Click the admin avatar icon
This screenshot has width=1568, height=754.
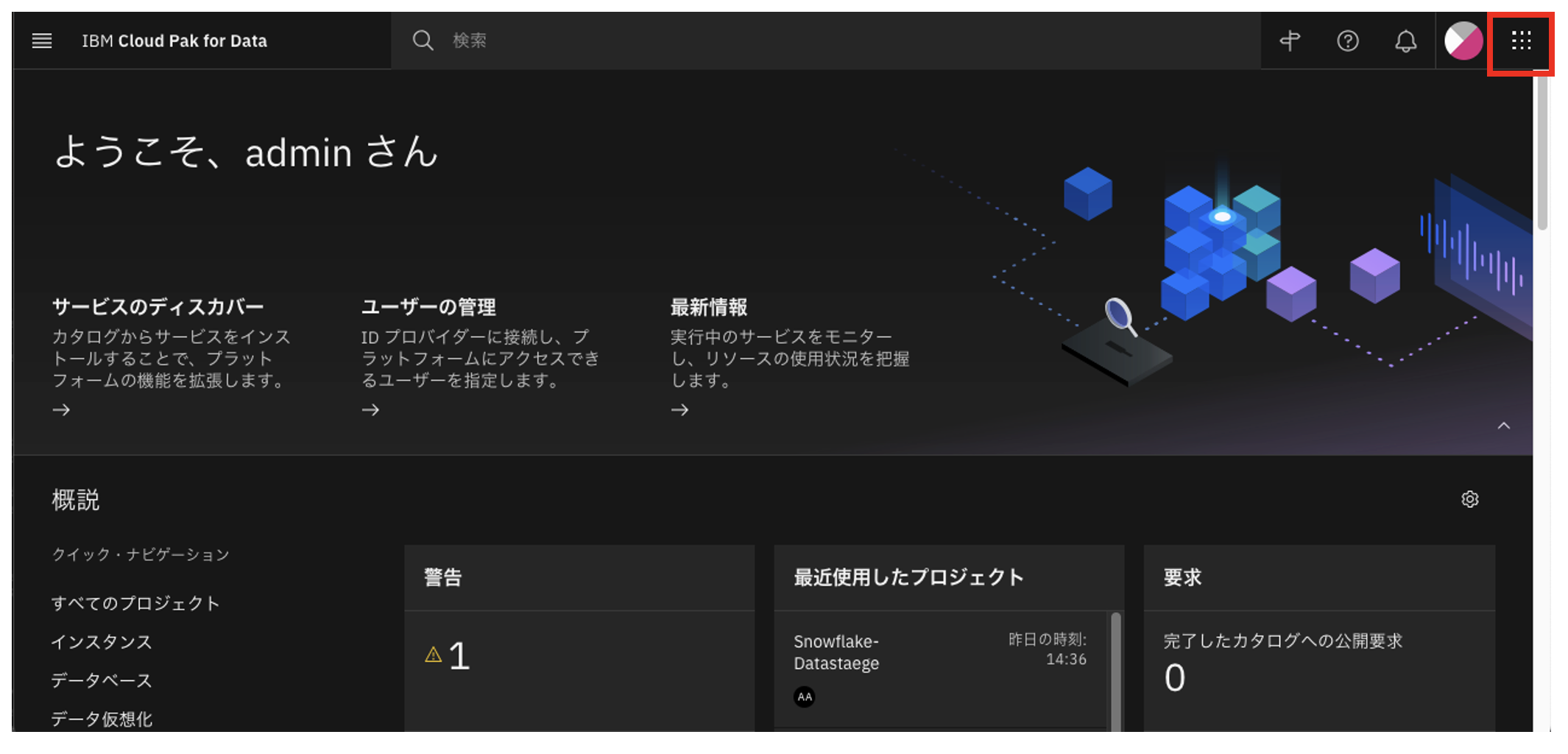[1462, 40]
